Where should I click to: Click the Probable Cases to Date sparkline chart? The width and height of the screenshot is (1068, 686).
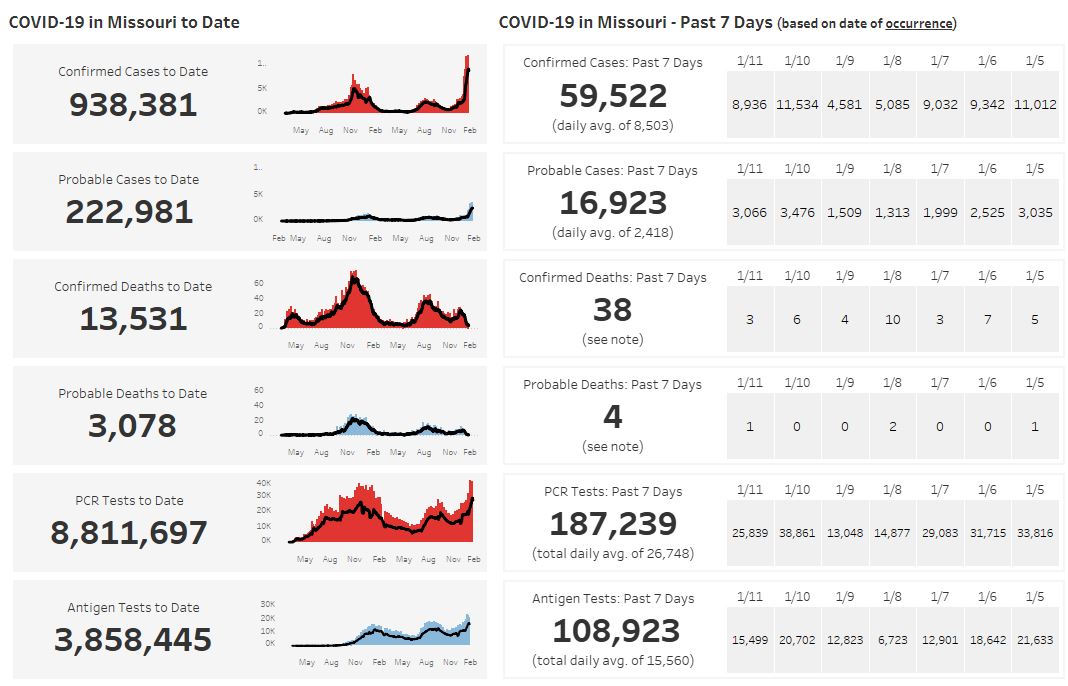point(378,205)
